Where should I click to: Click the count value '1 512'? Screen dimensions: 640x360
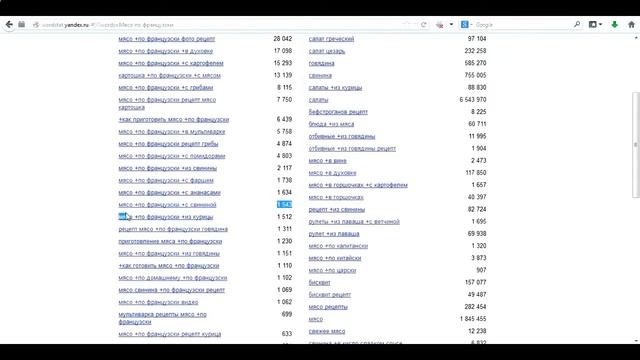point(284,217)
